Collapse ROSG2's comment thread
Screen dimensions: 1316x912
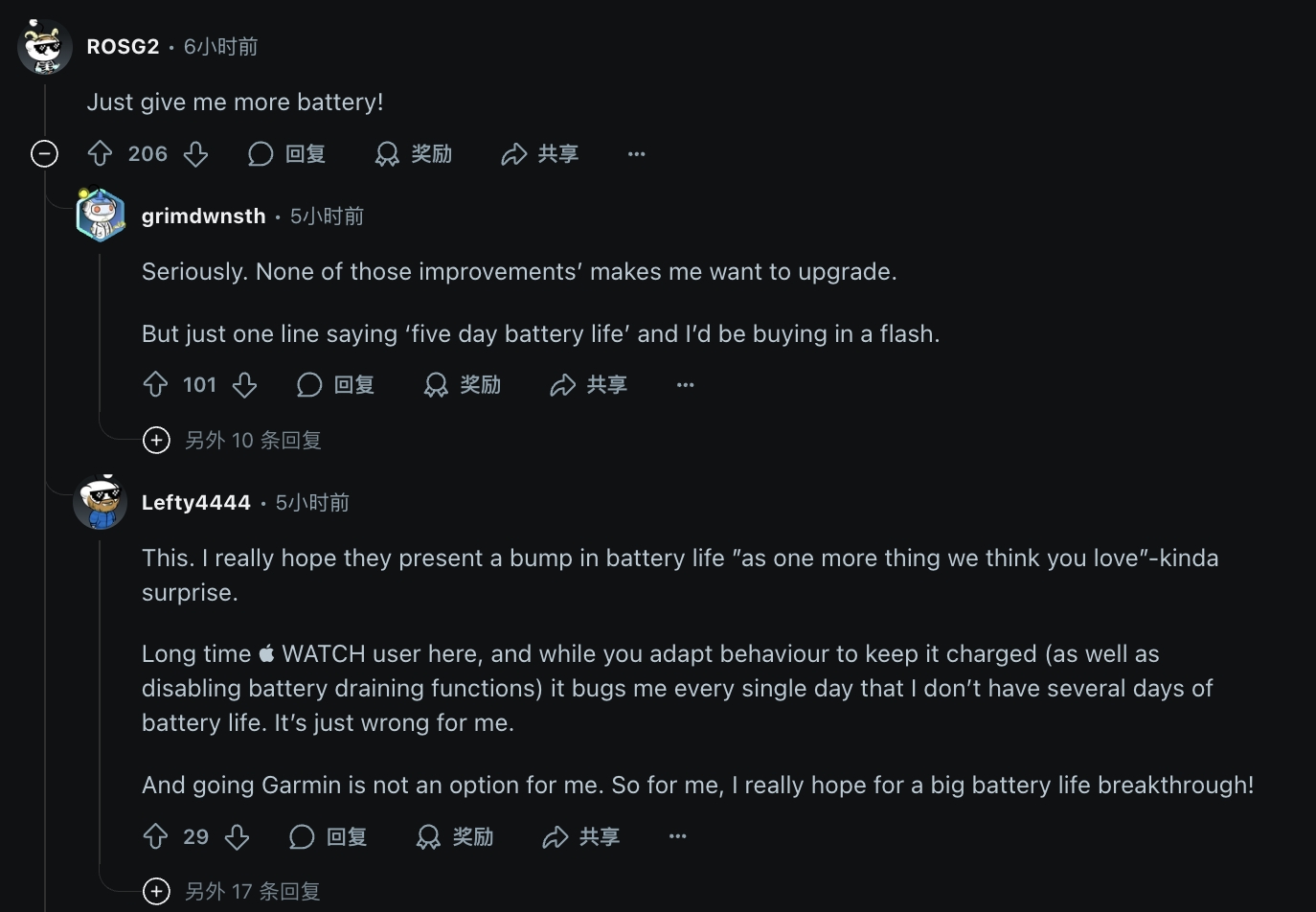point(44,153)
